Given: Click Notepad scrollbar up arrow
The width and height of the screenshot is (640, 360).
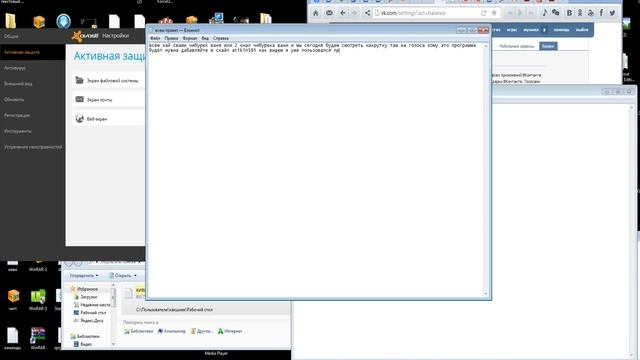Looking at the screenshot, I should [486, 46].
